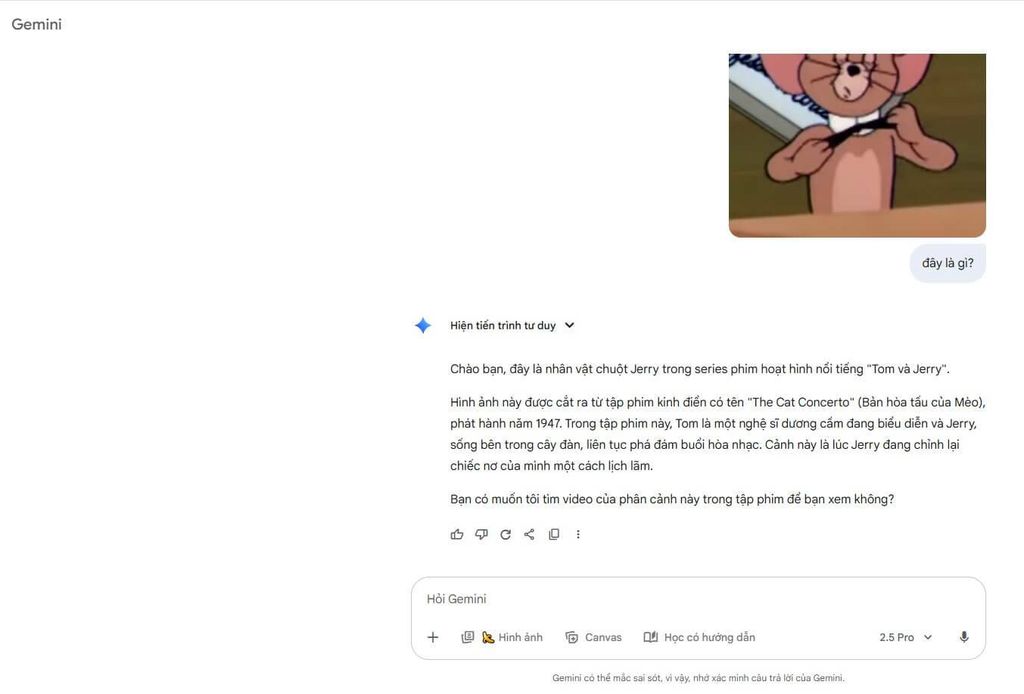
Task: Click the deep research icon beside Hình ảnh
Action: tap(468, 637)
